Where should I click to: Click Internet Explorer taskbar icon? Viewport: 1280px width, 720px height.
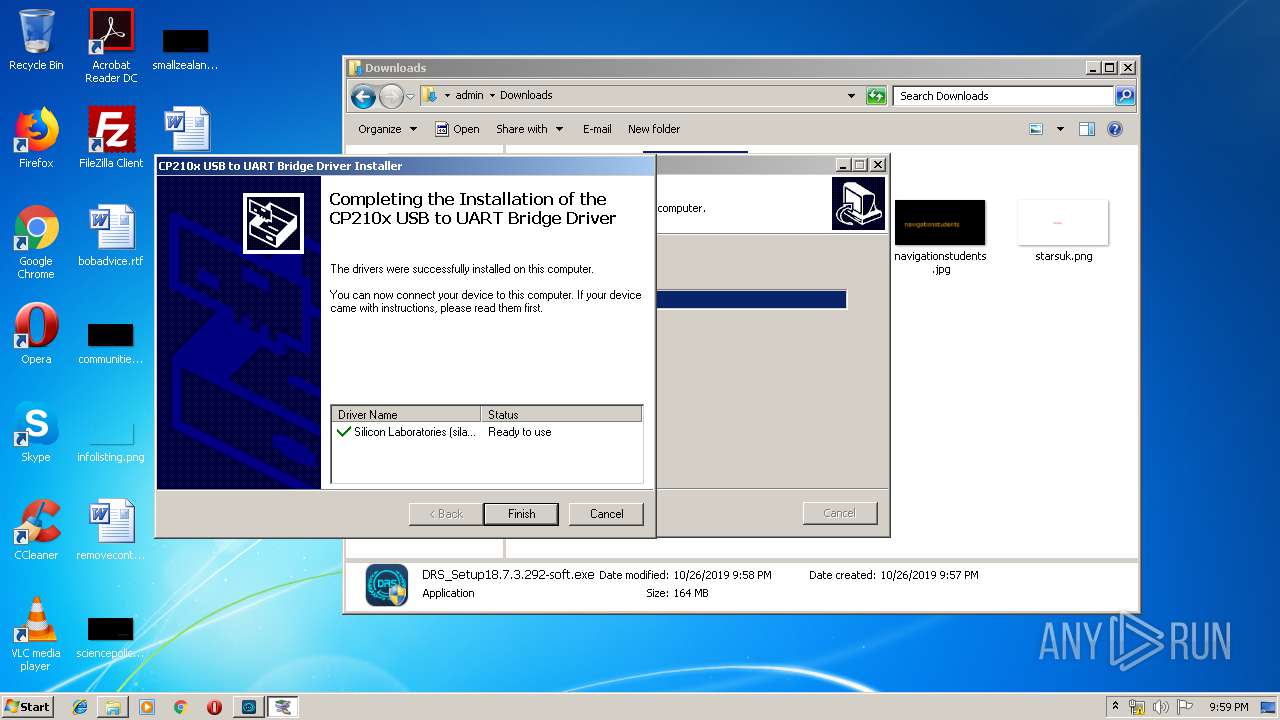tap(80, 707)
